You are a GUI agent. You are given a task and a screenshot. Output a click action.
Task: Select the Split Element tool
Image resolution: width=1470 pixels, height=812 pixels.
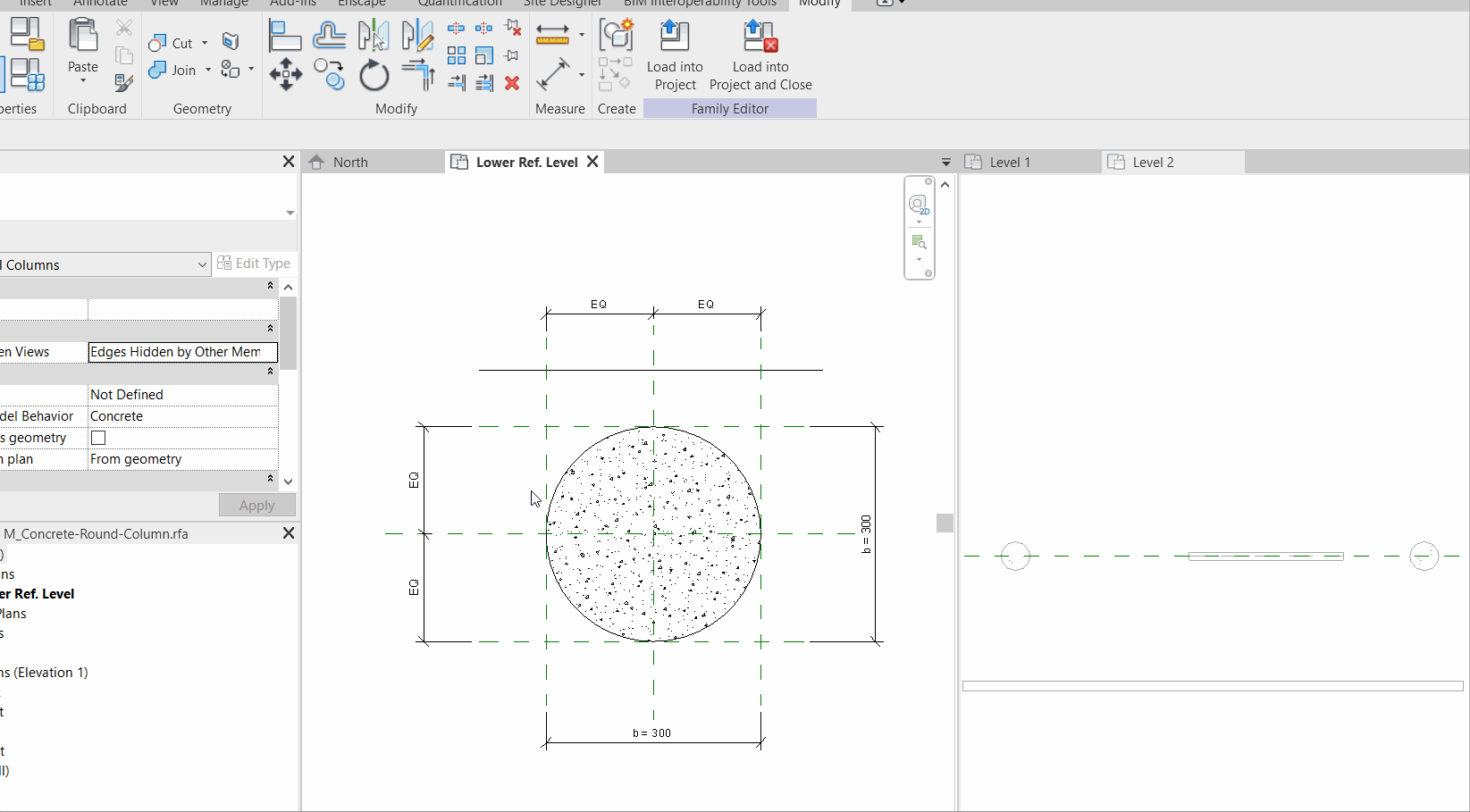456,29
